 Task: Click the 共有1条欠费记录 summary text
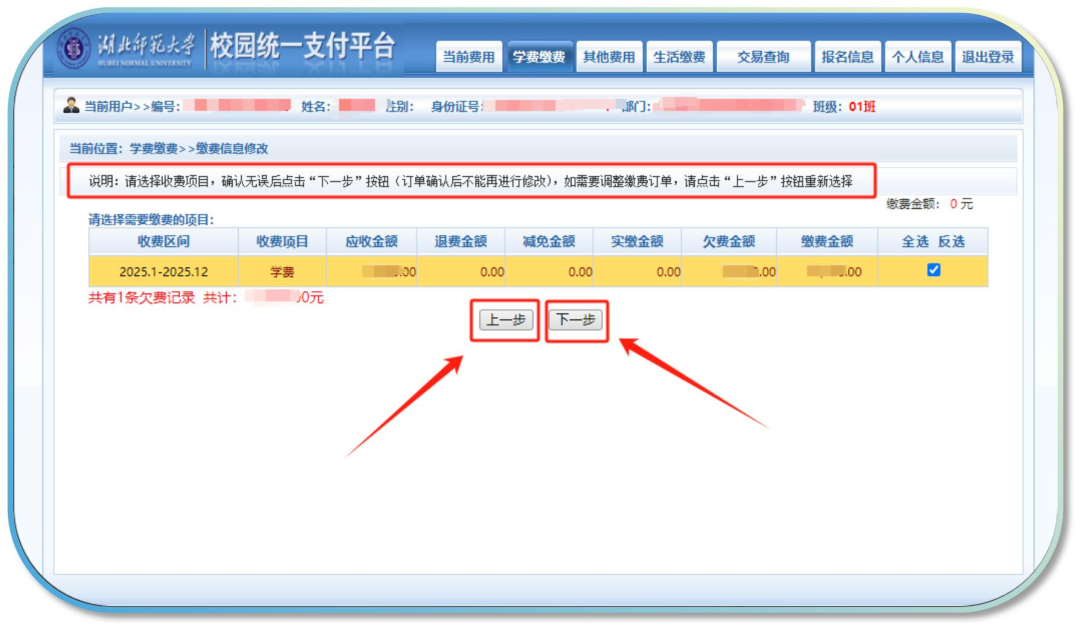click(x=141, y=297)
